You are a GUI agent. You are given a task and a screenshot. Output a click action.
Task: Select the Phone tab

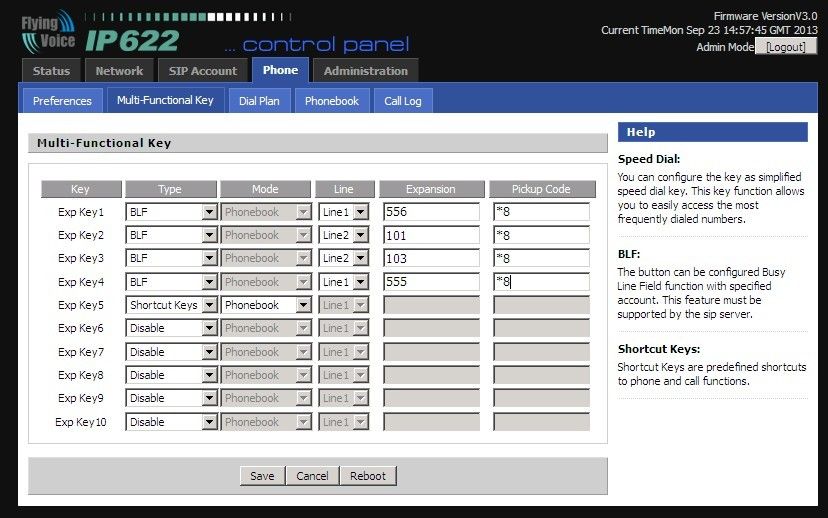[x=280, y=70]
